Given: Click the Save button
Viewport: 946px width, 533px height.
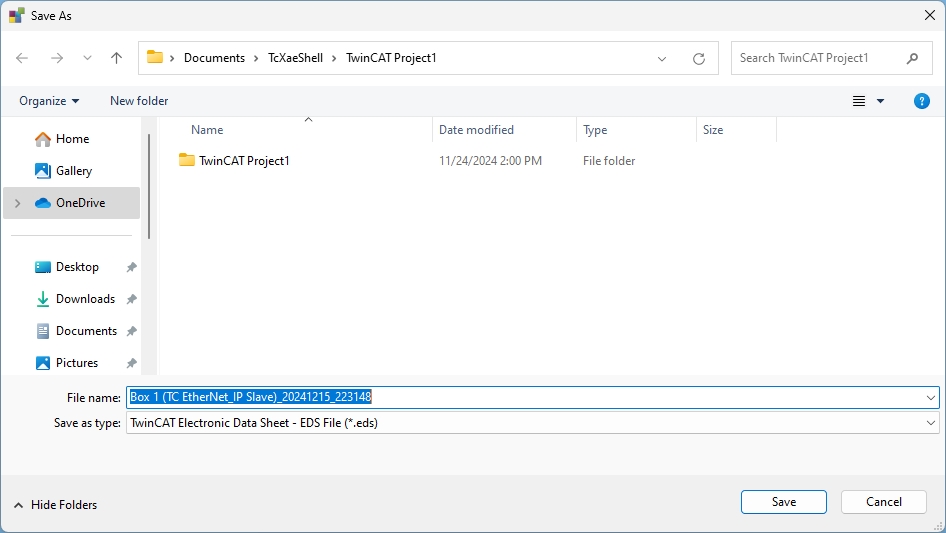Looking at the screenshot, I should point(784,502).
